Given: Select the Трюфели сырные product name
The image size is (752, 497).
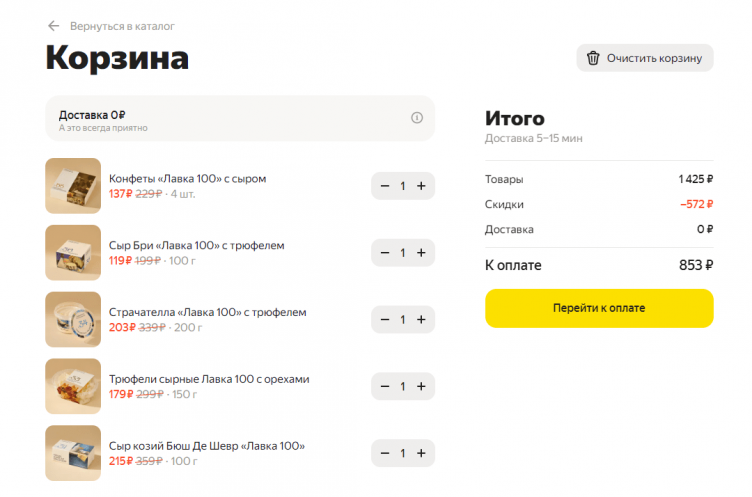Looking at the screenshot, I should (209, 379).
